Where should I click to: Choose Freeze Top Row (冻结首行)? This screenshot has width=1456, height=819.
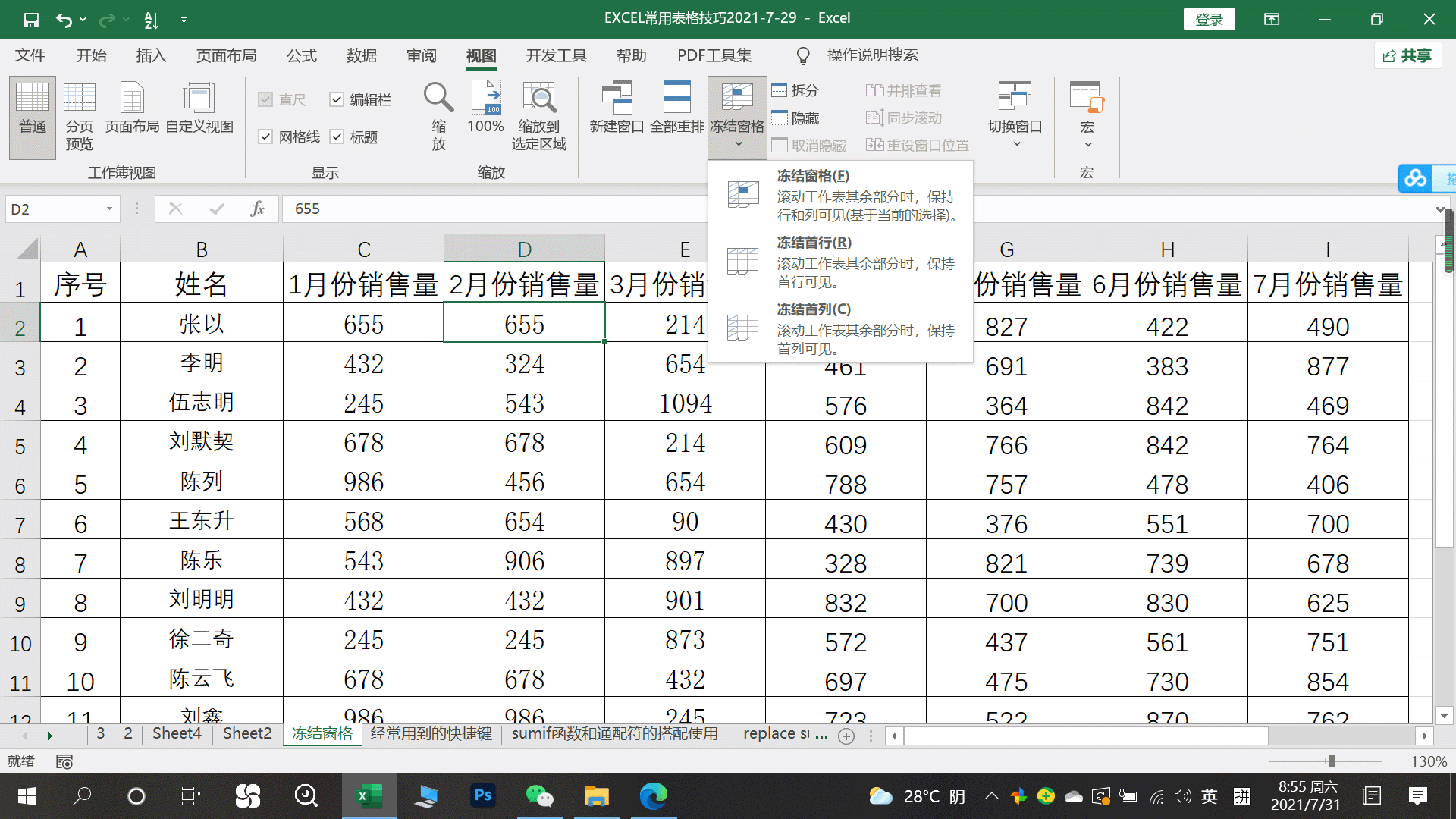[840, 262]
